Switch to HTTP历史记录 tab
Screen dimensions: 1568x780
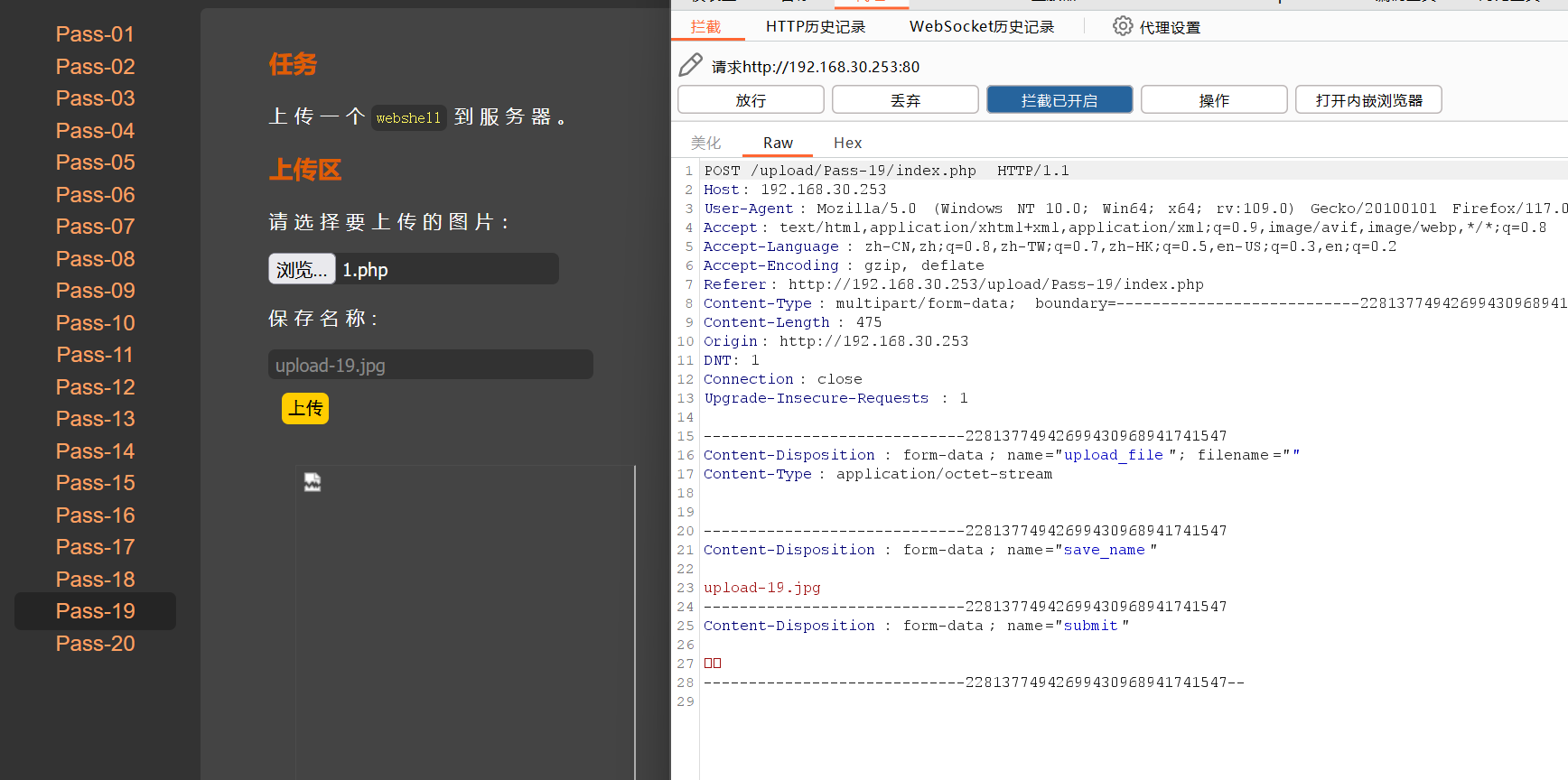pos(816,27)
